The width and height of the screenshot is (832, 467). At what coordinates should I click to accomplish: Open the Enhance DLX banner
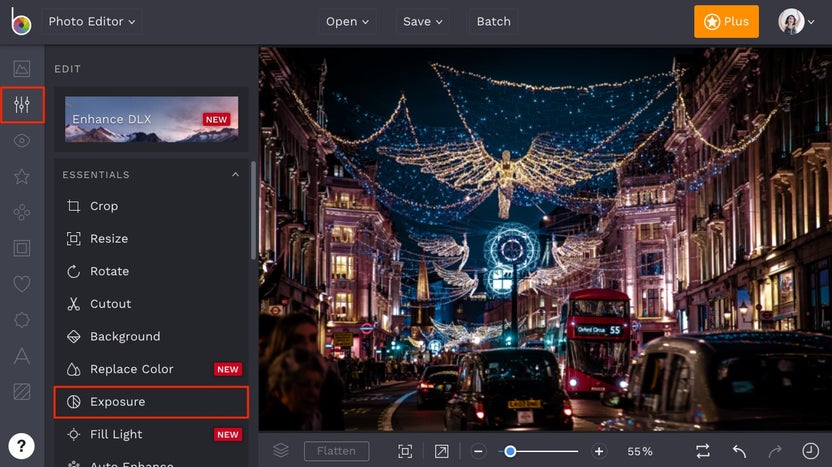[151, 119]
